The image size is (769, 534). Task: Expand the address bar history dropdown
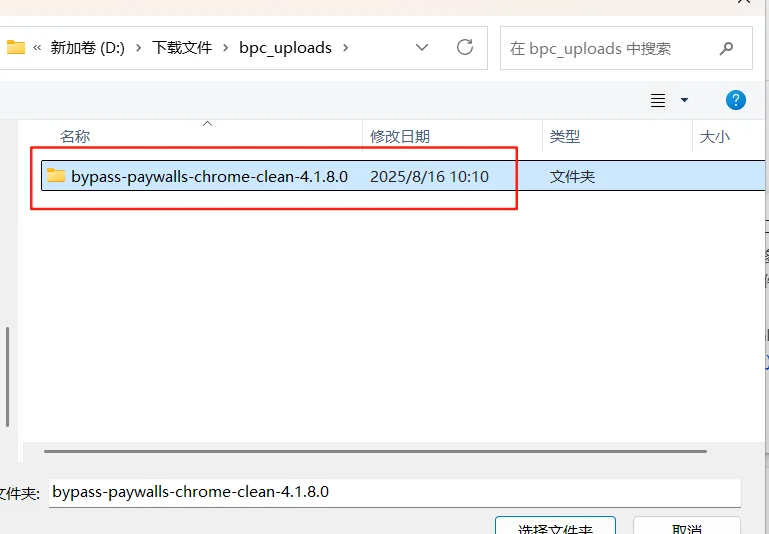[x=422, y=48]
